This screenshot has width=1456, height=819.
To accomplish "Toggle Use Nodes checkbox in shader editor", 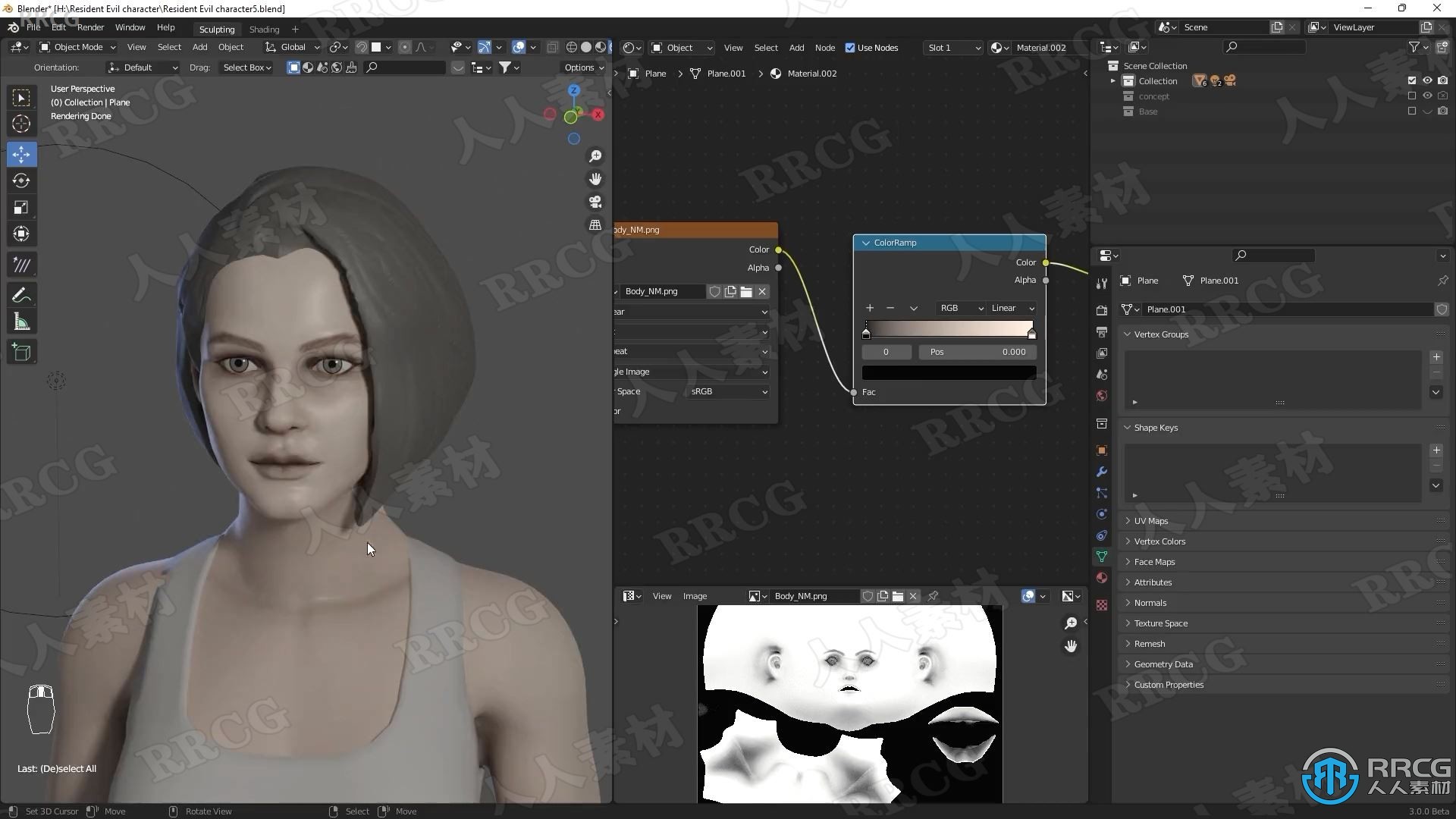I will point(847,48).
